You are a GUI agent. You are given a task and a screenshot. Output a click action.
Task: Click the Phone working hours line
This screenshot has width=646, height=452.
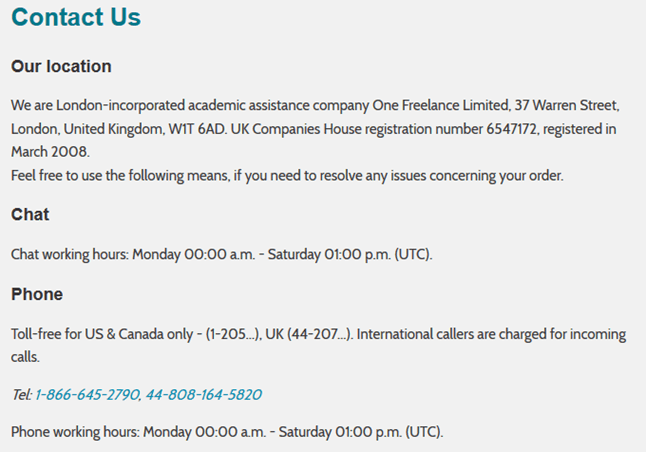click(x=227, y=432)
